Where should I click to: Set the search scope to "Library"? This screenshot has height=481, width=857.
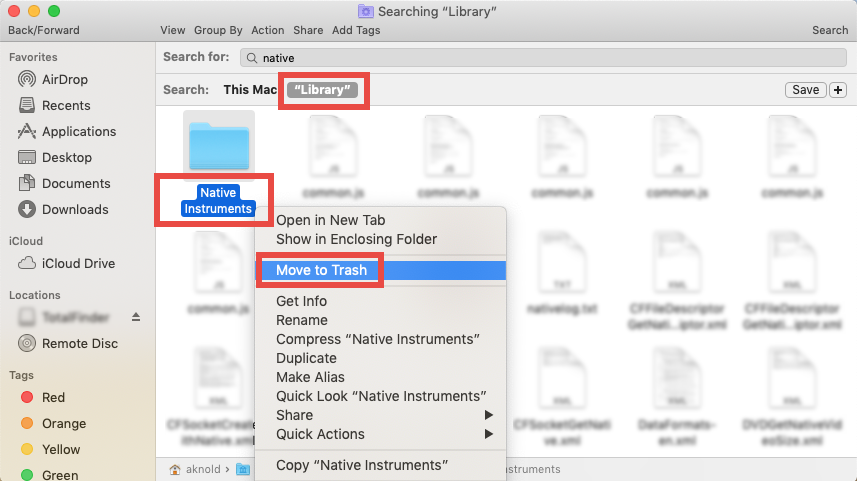tap(322, 90)
